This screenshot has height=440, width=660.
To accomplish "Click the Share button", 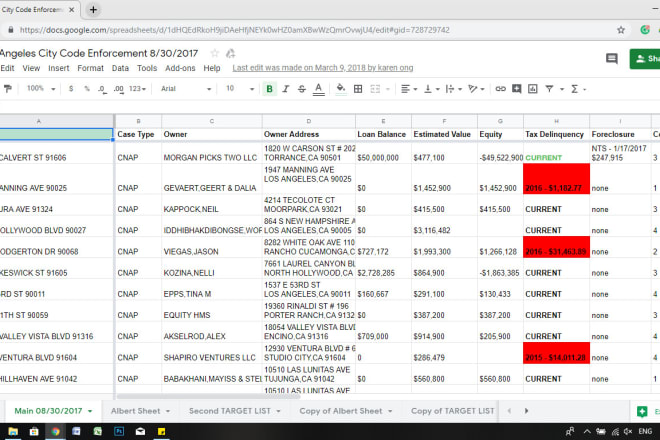I will (x=643, y=60).
